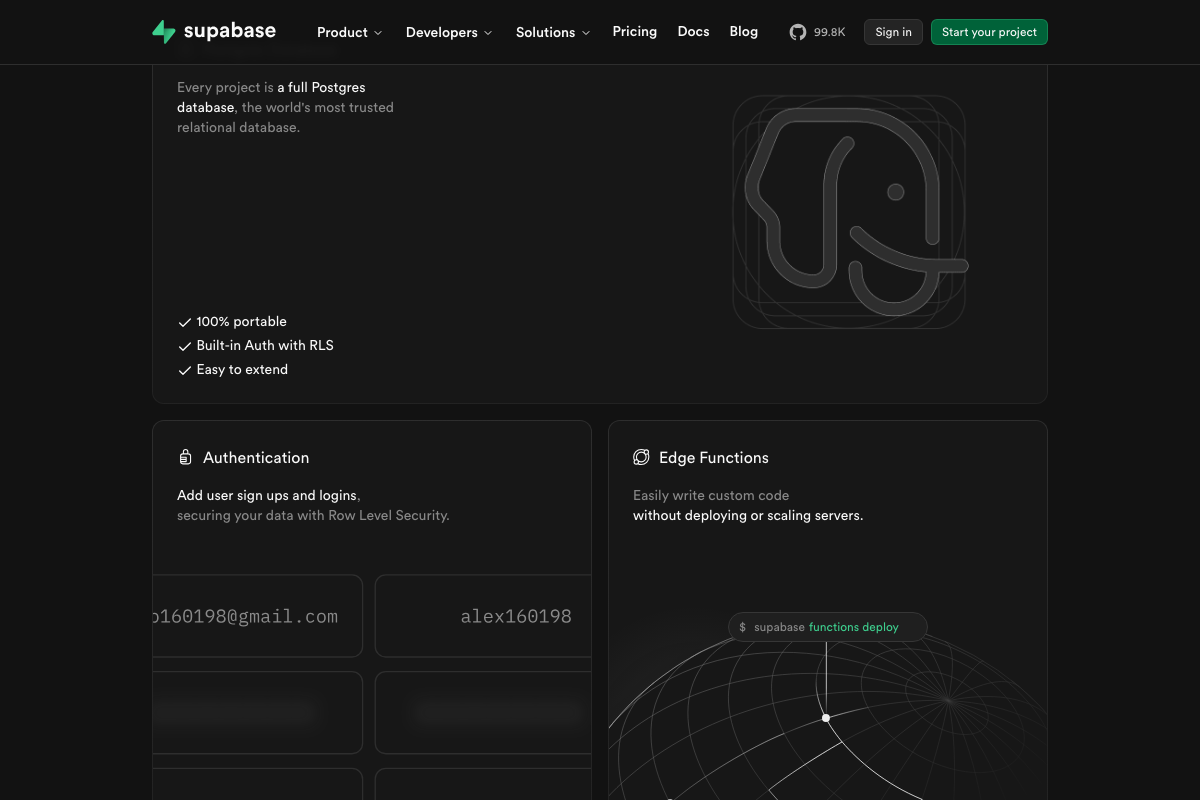
Task: Go to the Blog page
Action: coord(744,31)
